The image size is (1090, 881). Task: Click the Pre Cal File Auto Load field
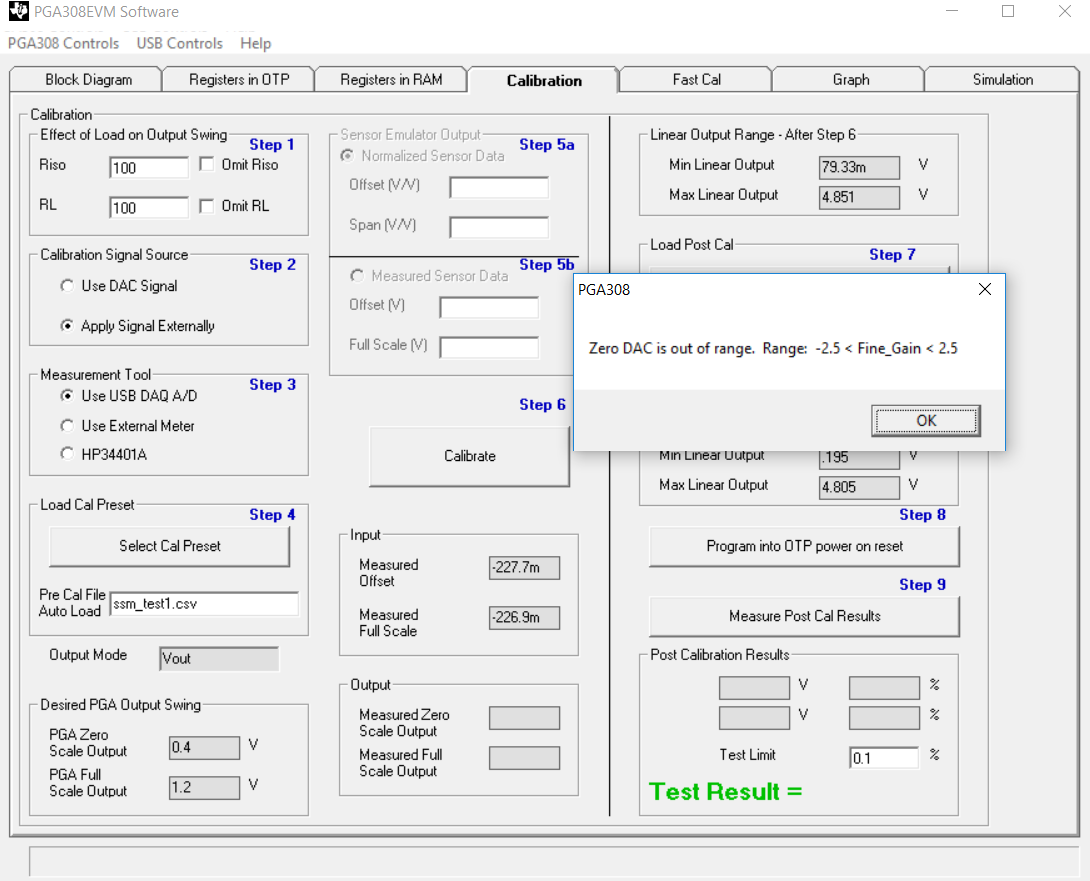coord(204,604)
